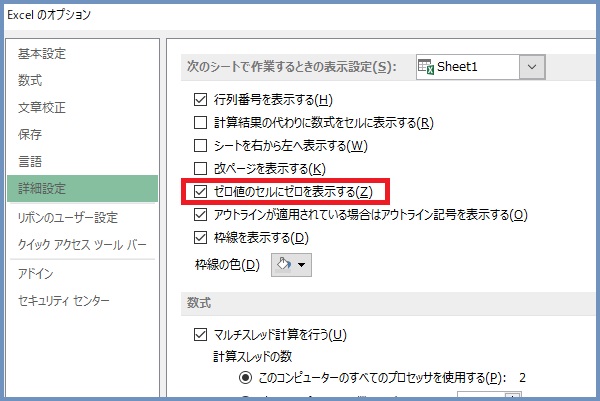The width and height of the screenshot is (600, 401).
Task: Open セキュリティ センター page
Action: coord(64,300)
